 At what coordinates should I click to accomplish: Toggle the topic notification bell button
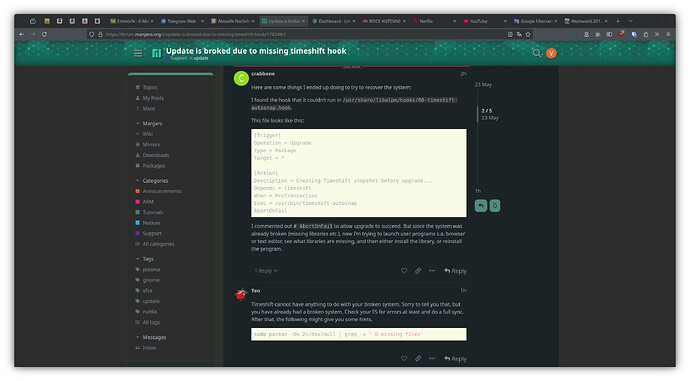click(x=495, y=205)
